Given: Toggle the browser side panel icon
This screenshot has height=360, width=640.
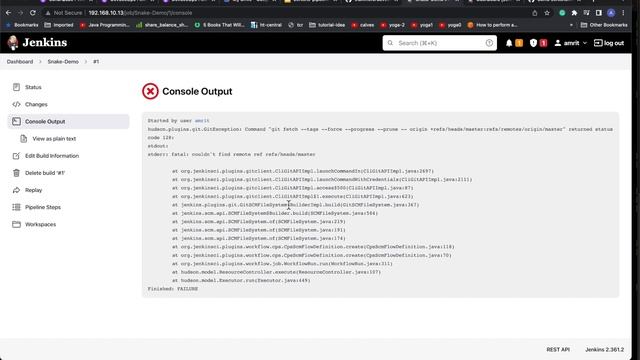Looking at the screenshot, I should click(599, 13).
